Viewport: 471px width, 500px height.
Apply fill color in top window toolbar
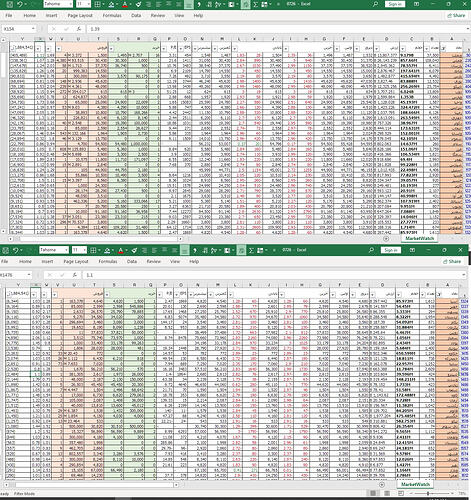tap(112, 4)
